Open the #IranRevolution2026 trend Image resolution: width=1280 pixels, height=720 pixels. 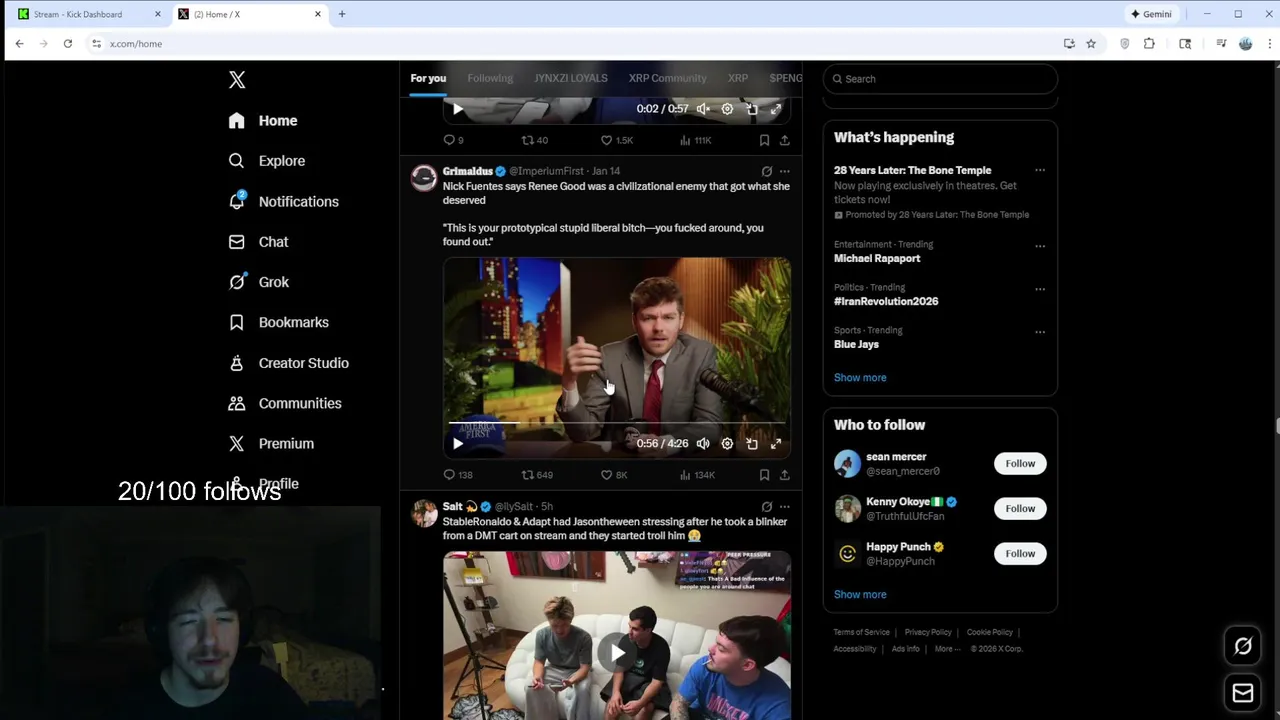pos(886,301)
